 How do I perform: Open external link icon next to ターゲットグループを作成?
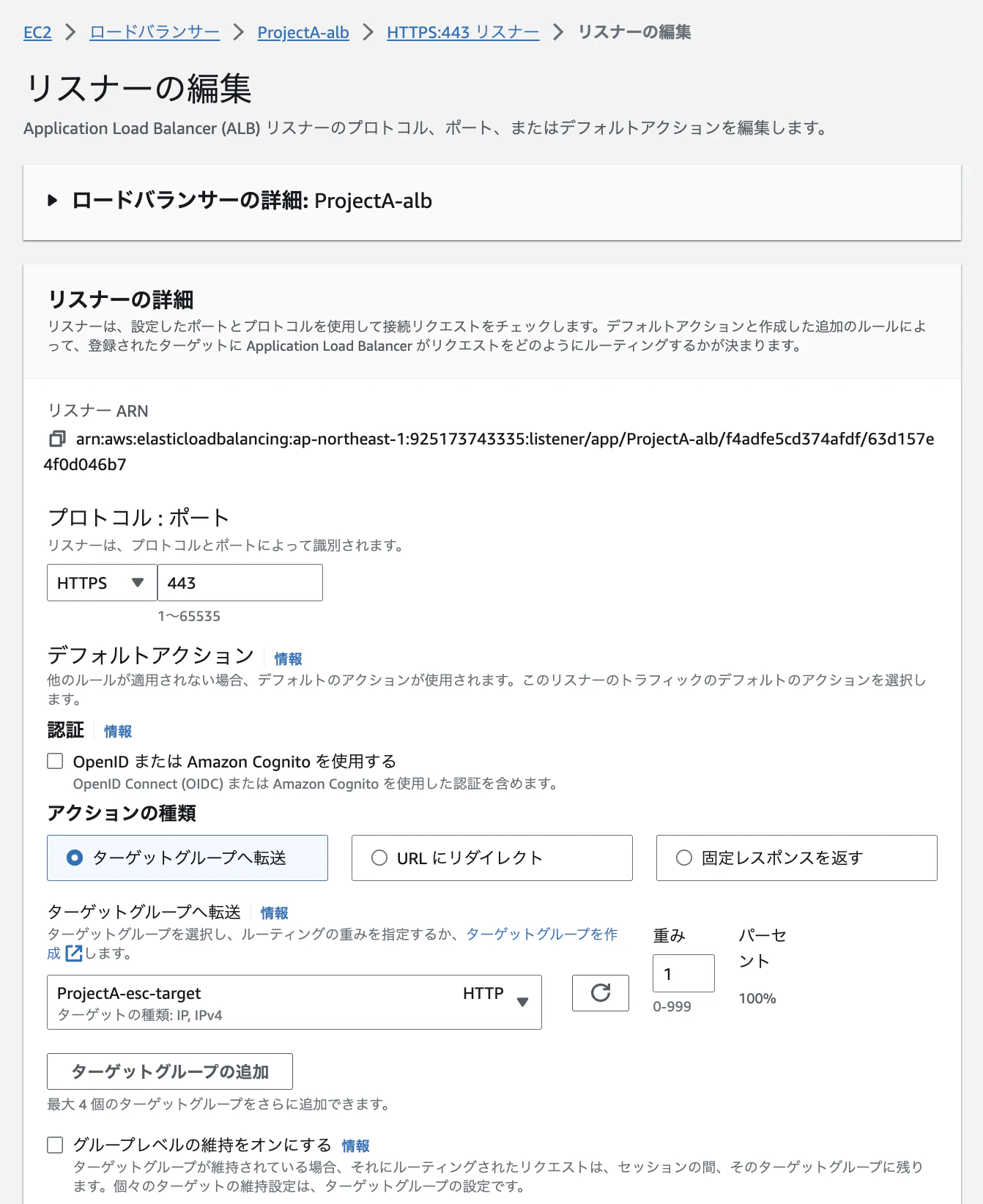(74, 954)
